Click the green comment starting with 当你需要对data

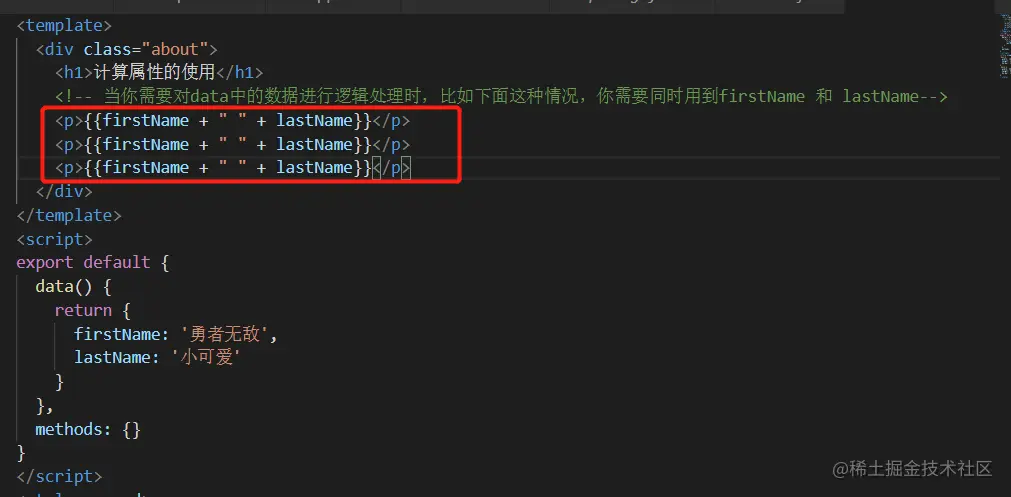[501, 97]
